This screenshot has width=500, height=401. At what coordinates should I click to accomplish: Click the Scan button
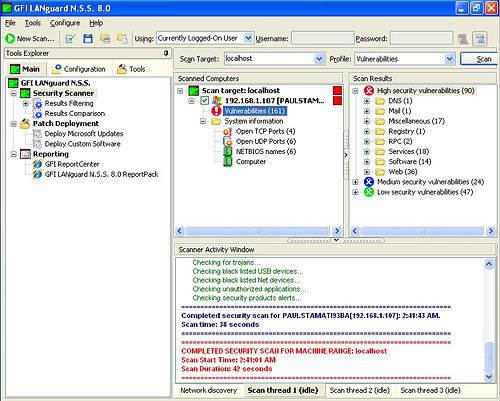[x=479, y=59]
